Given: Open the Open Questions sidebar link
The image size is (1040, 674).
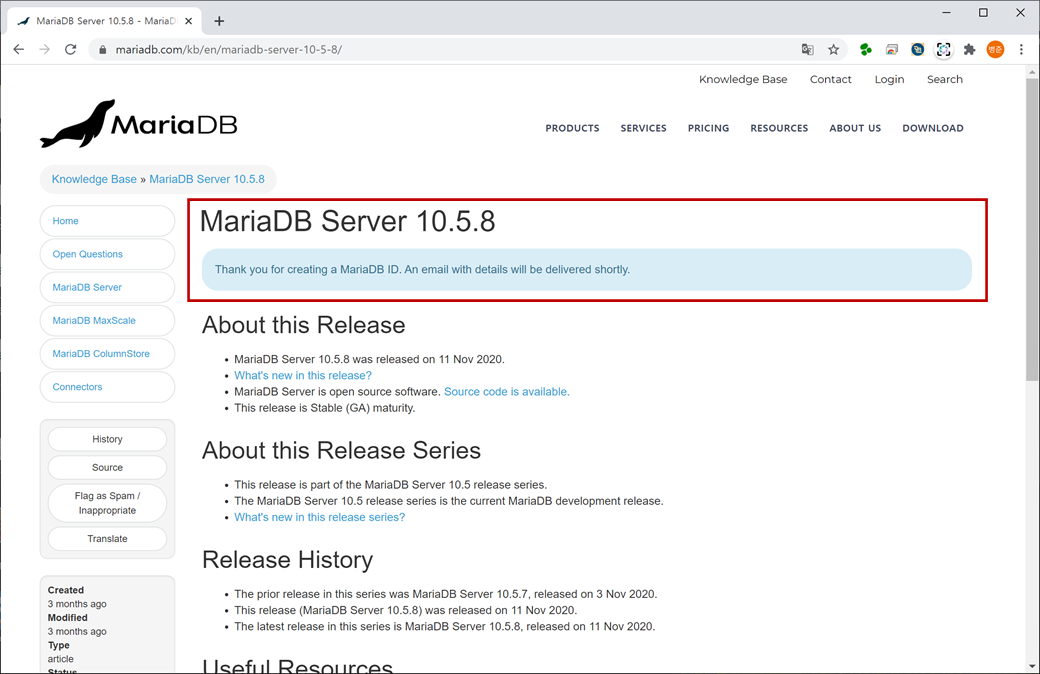Looking at the screenshot, I should 107,254.
